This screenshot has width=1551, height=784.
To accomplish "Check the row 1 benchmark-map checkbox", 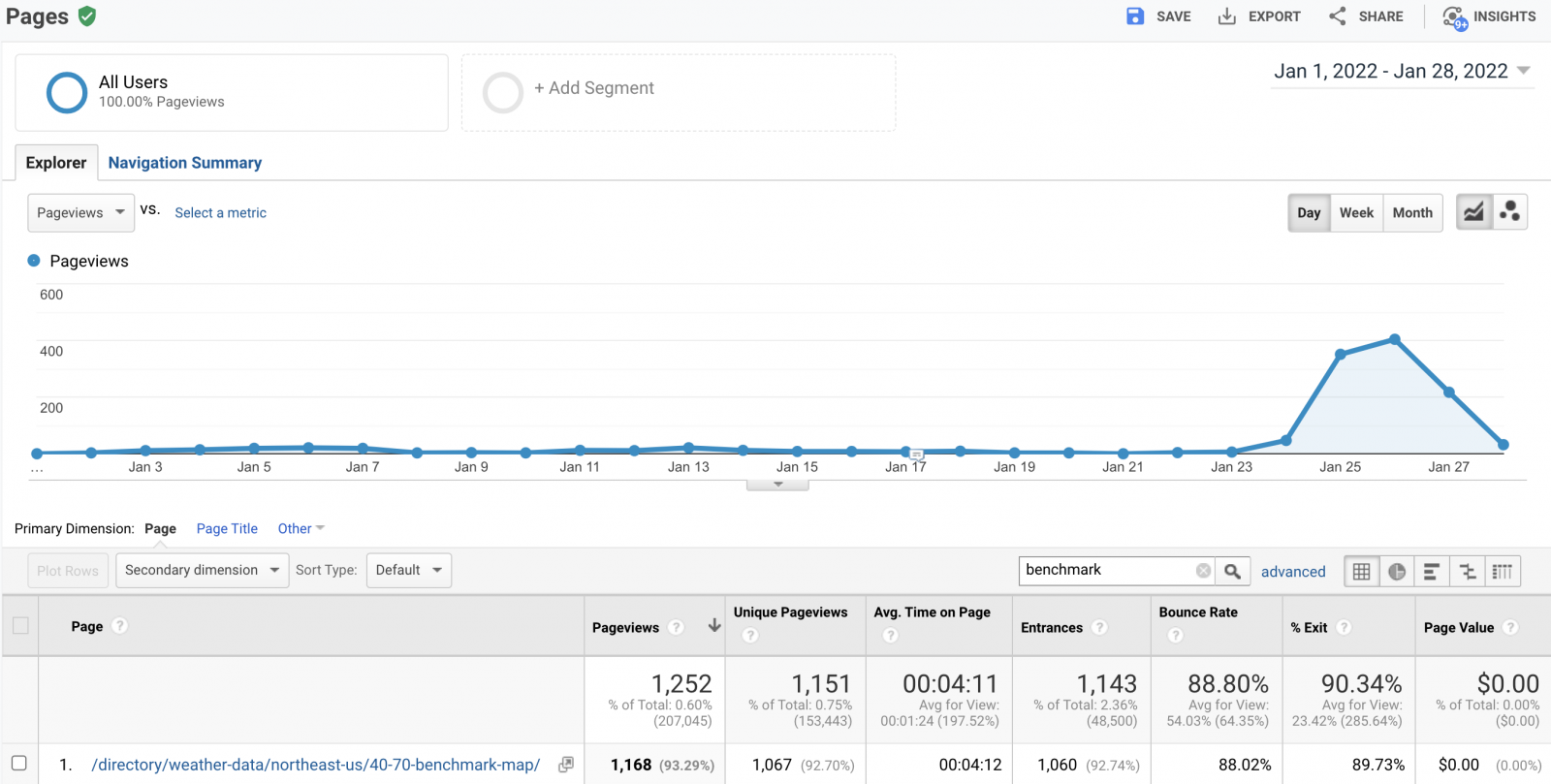I will coord(19,764).
